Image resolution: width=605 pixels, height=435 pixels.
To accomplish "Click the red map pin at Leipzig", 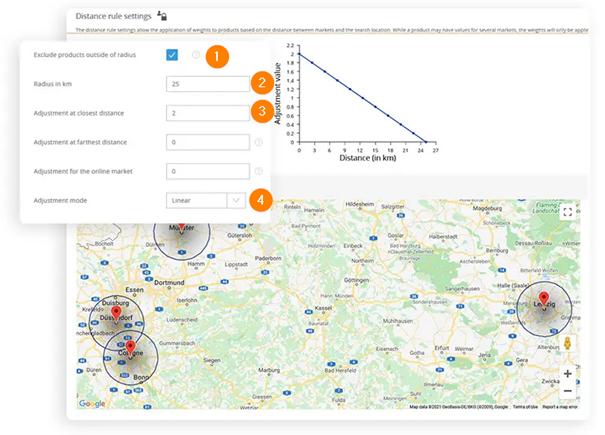I will (544, 299).
